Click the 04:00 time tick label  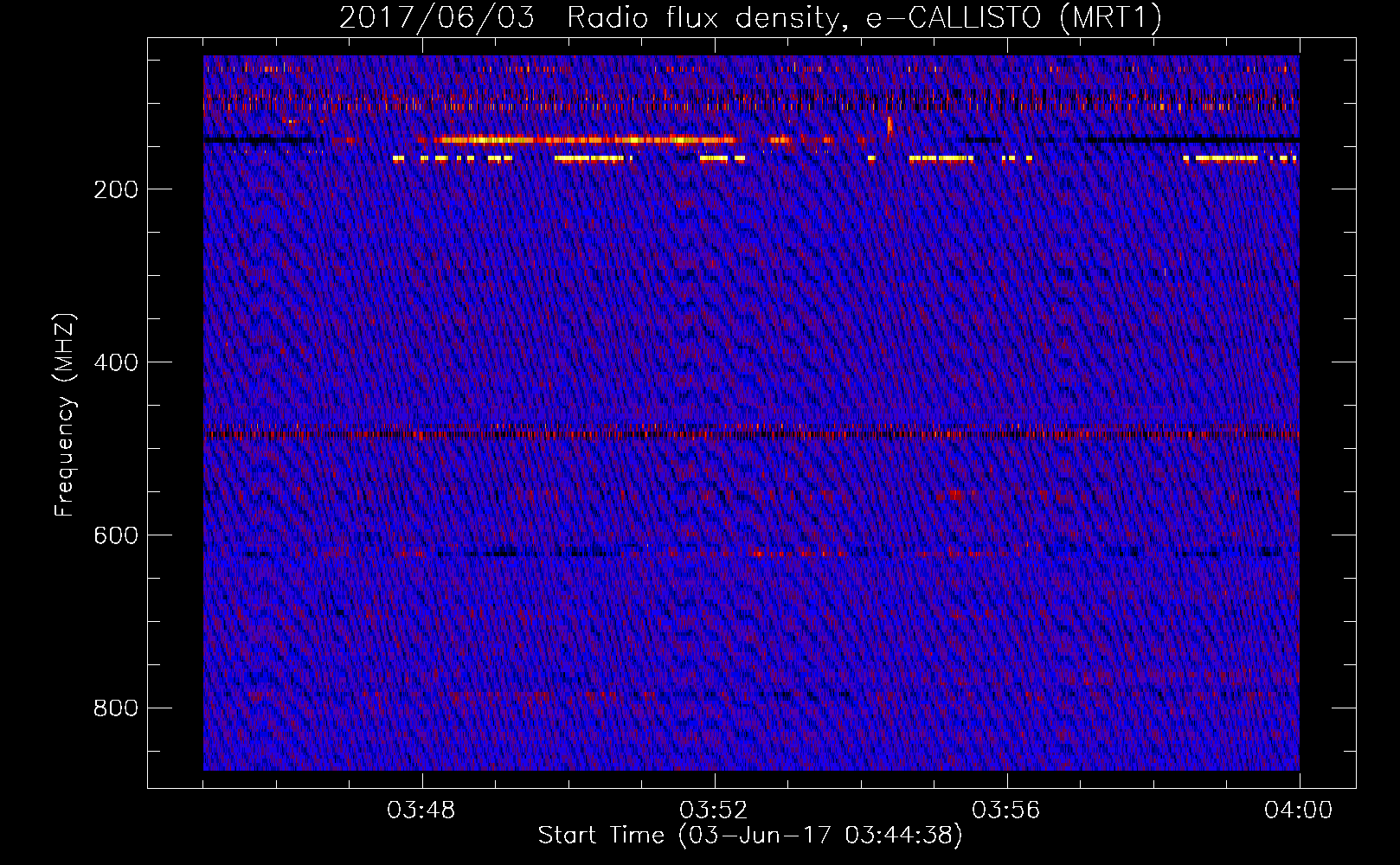1299,811
